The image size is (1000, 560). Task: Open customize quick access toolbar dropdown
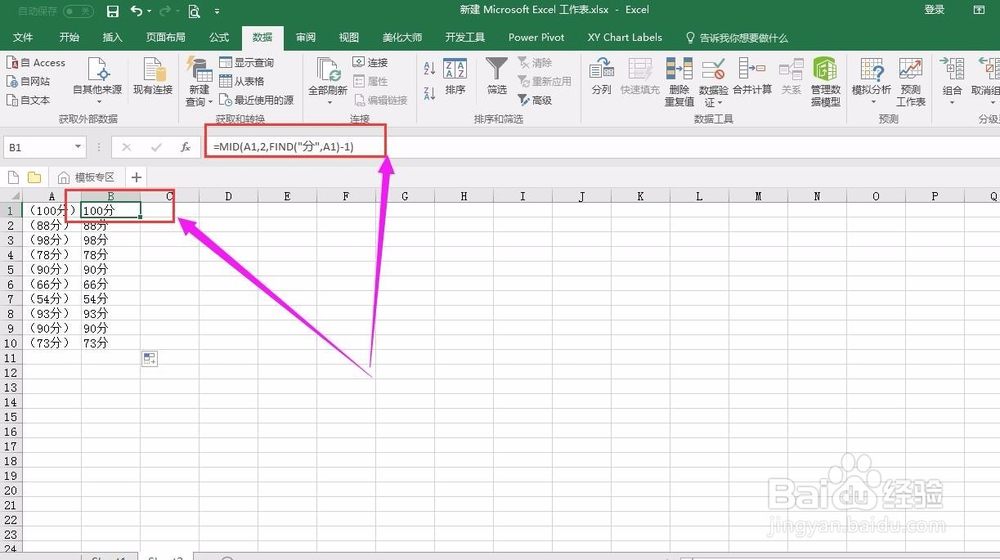(217, 11)
